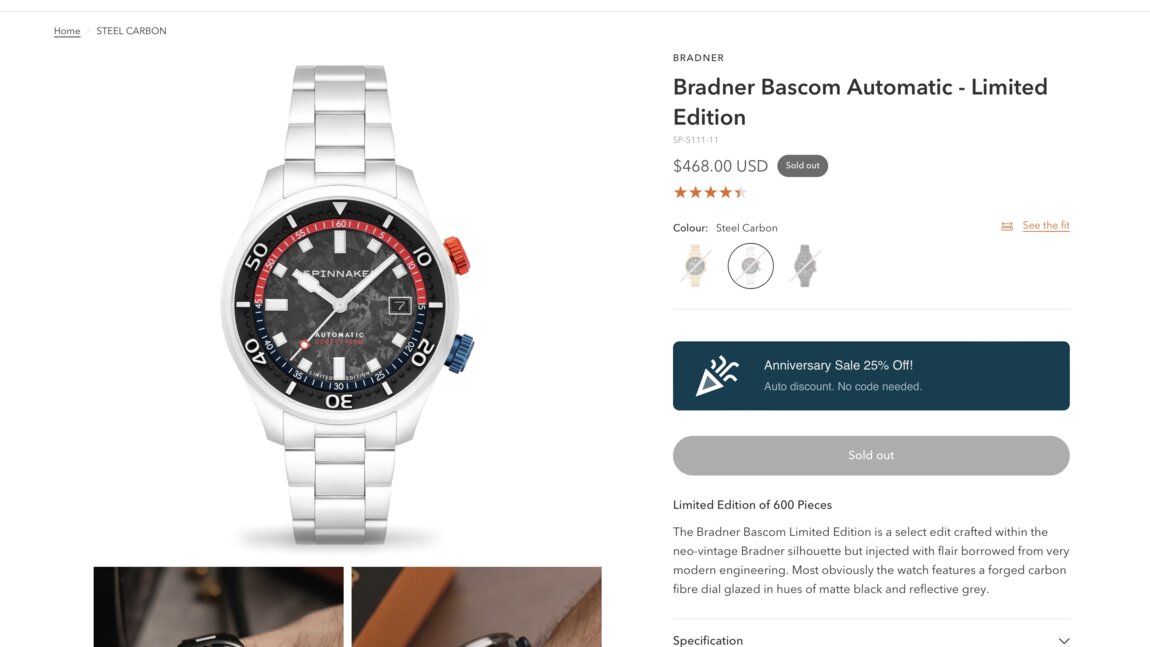Image resolution: width=1150 pixels, height=647 pixels.
Task: Click the party popper icon in sale banner
Action: (717, 376)
